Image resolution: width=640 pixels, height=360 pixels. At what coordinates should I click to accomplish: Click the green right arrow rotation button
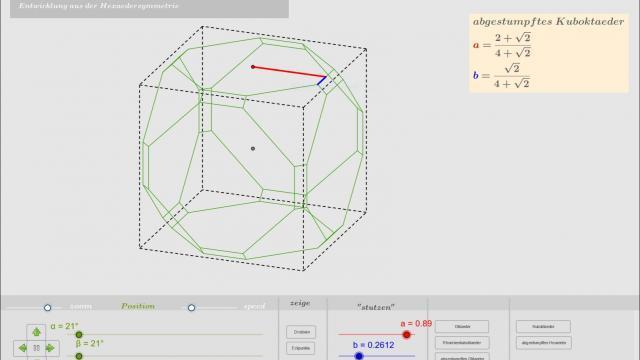tap(50, 348)
